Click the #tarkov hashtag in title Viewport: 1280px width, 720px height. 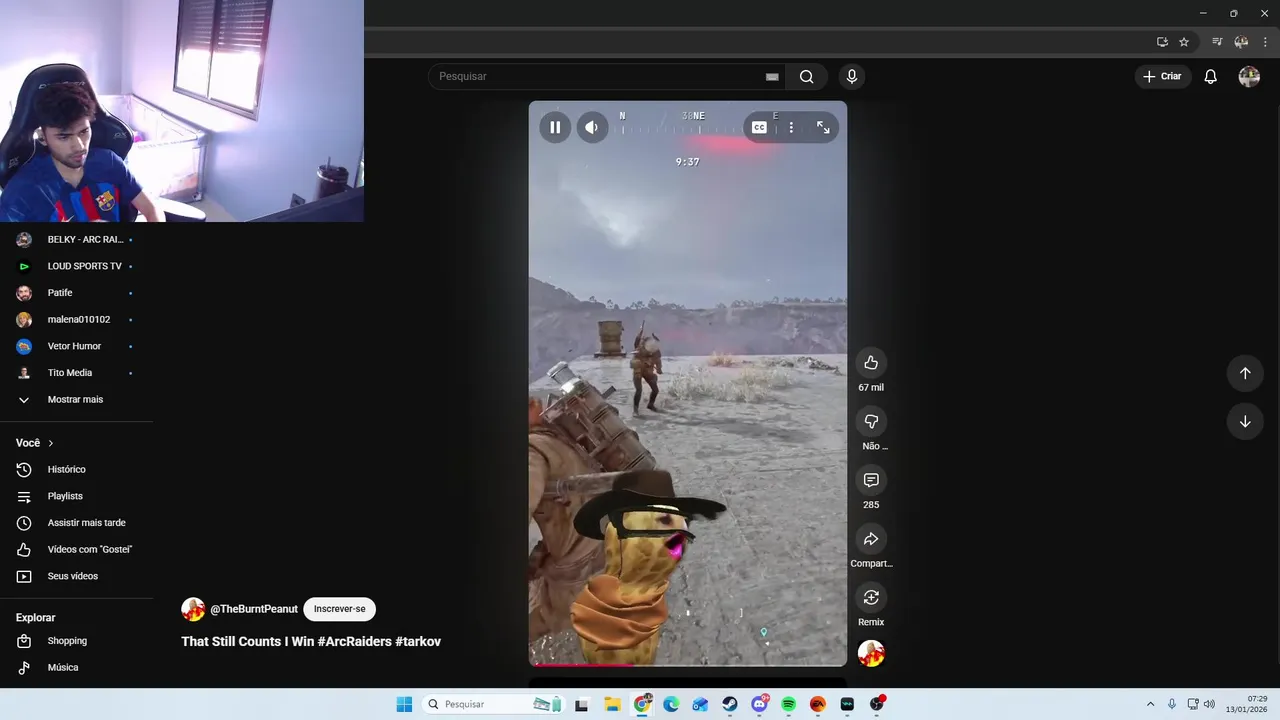418,642
